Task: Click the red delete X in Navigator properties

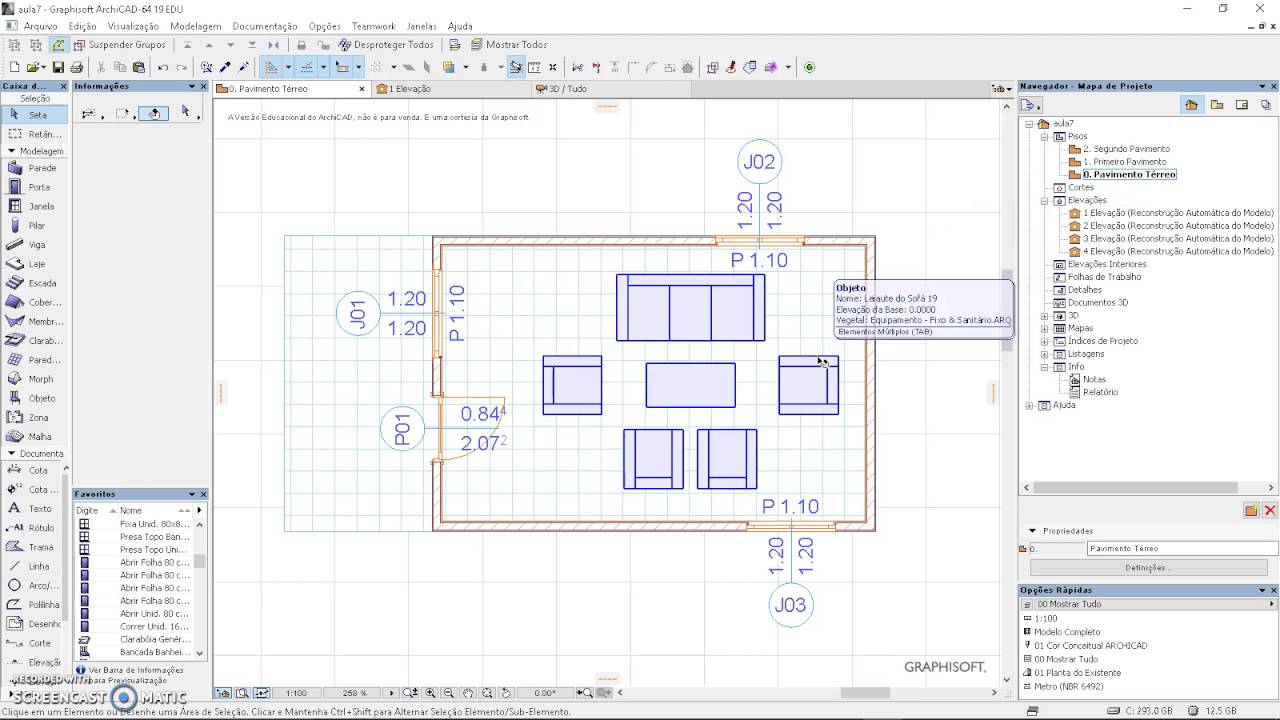Action: click(x=1270, y=510)
